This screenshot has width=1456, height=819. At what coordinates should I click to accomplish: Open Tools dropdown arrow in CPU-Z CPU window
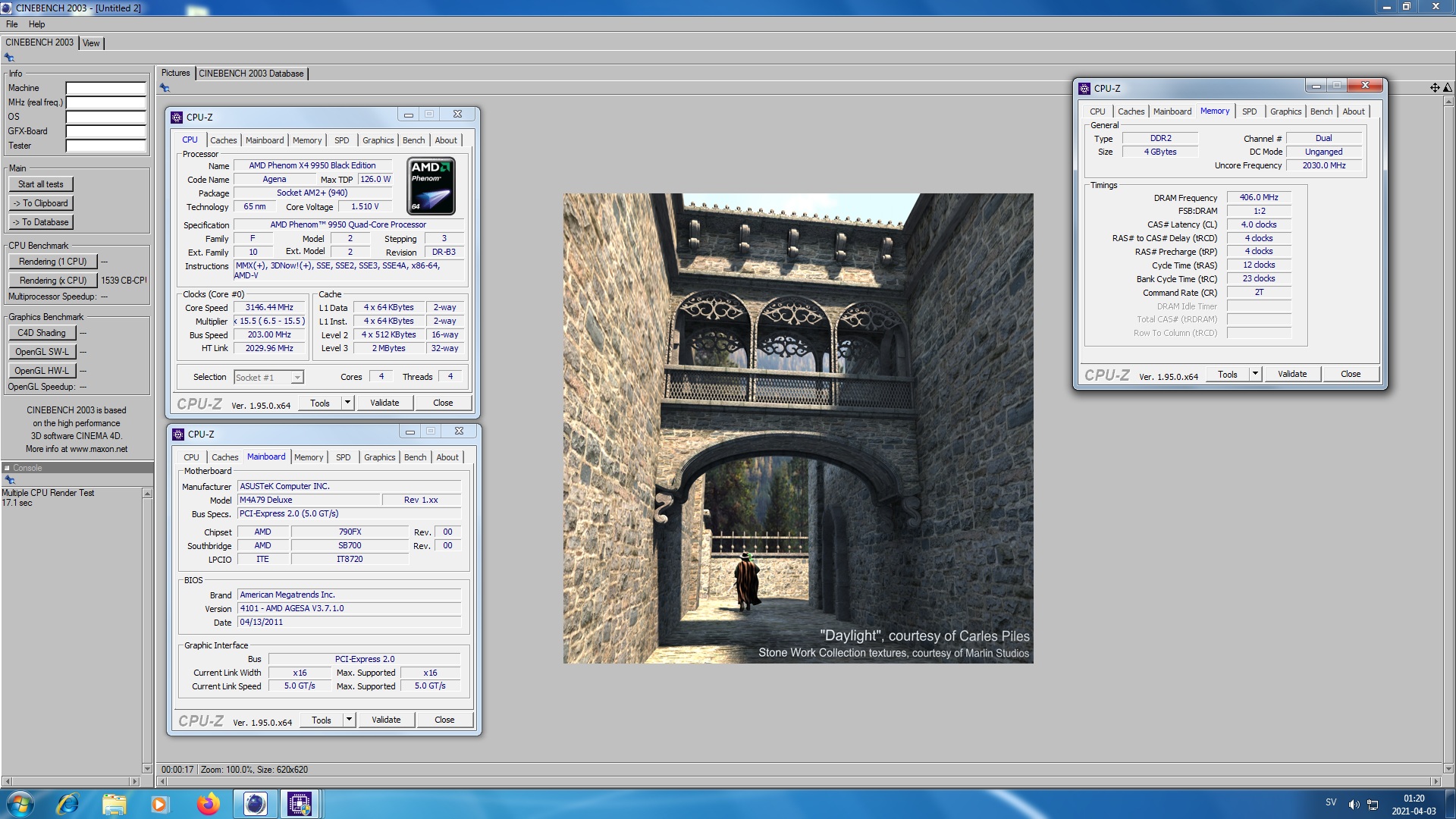pos(347,403)
